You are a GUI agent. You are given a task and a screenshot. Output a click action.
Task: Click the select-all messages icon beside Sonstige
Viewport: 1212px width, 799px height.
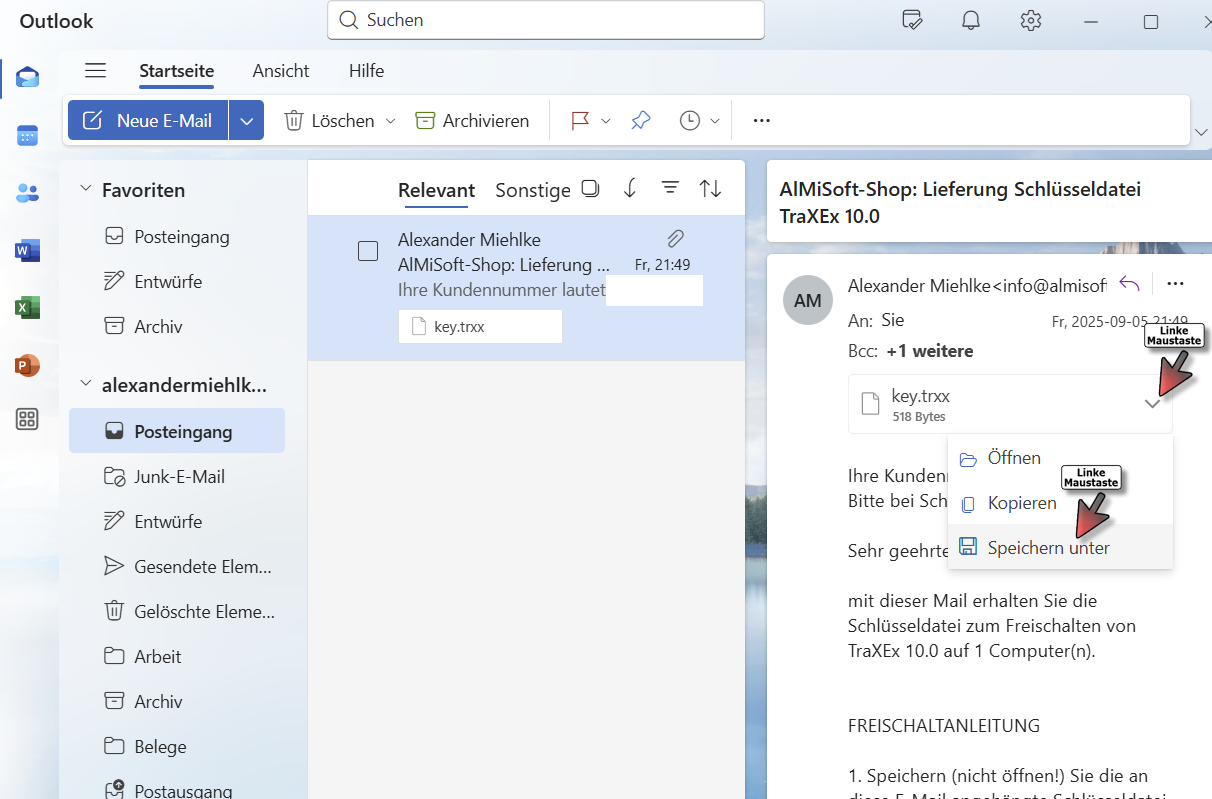coord(591,189)
